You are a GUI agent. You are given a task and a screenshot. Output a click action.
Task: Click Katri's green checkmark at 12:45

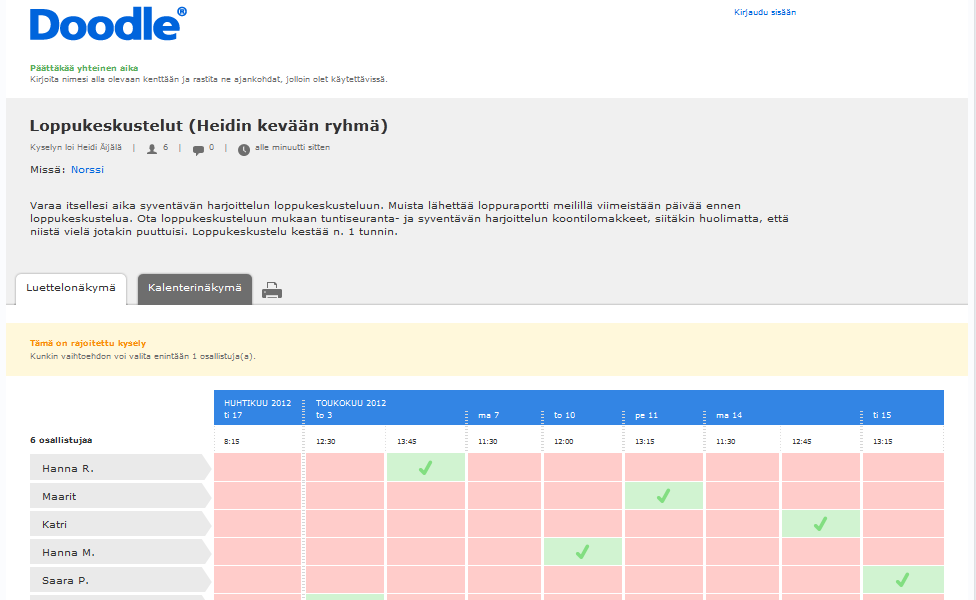click(820, 523)
